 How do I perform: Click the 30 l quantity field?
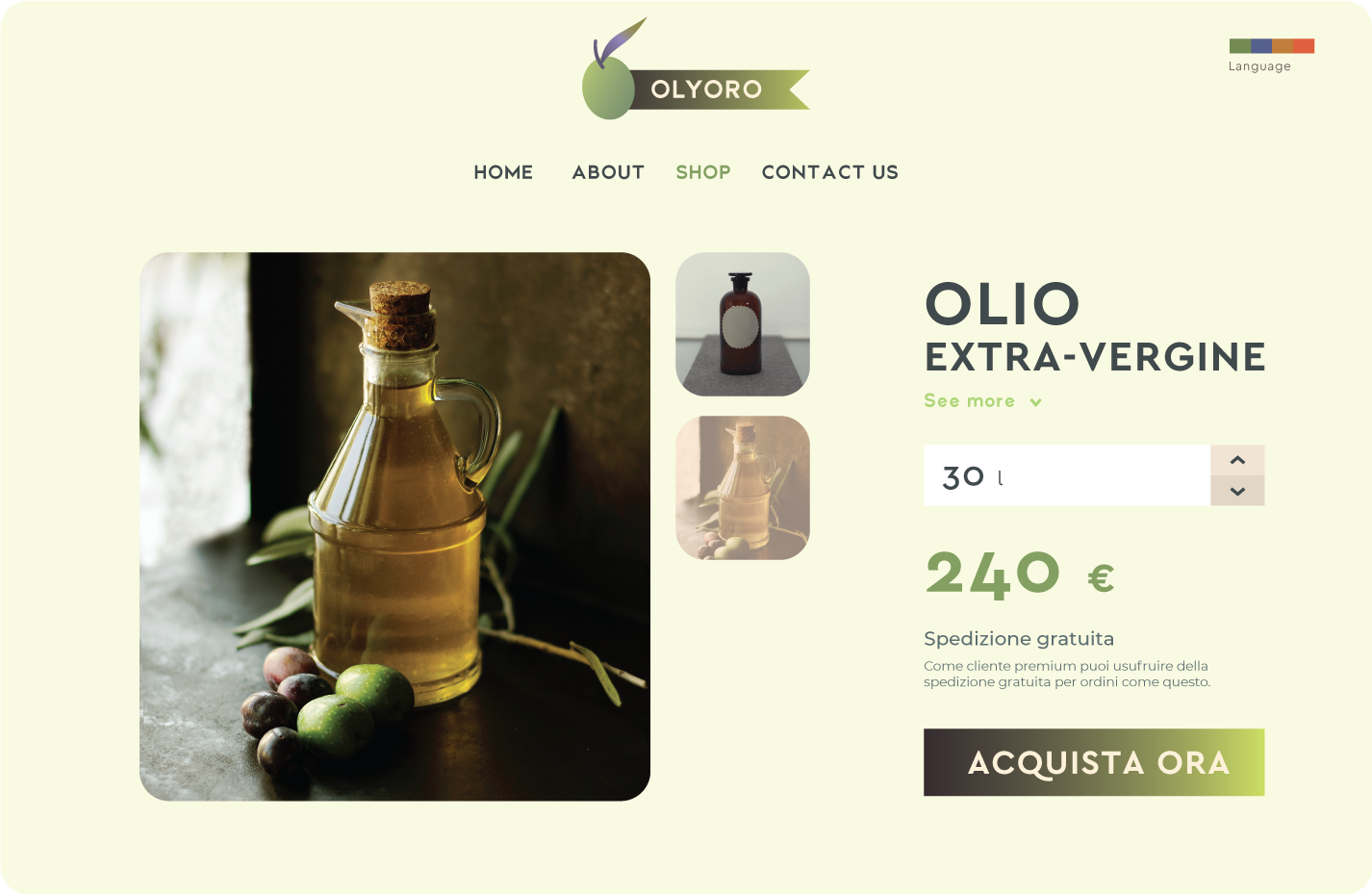click(x=1067, y=475)
